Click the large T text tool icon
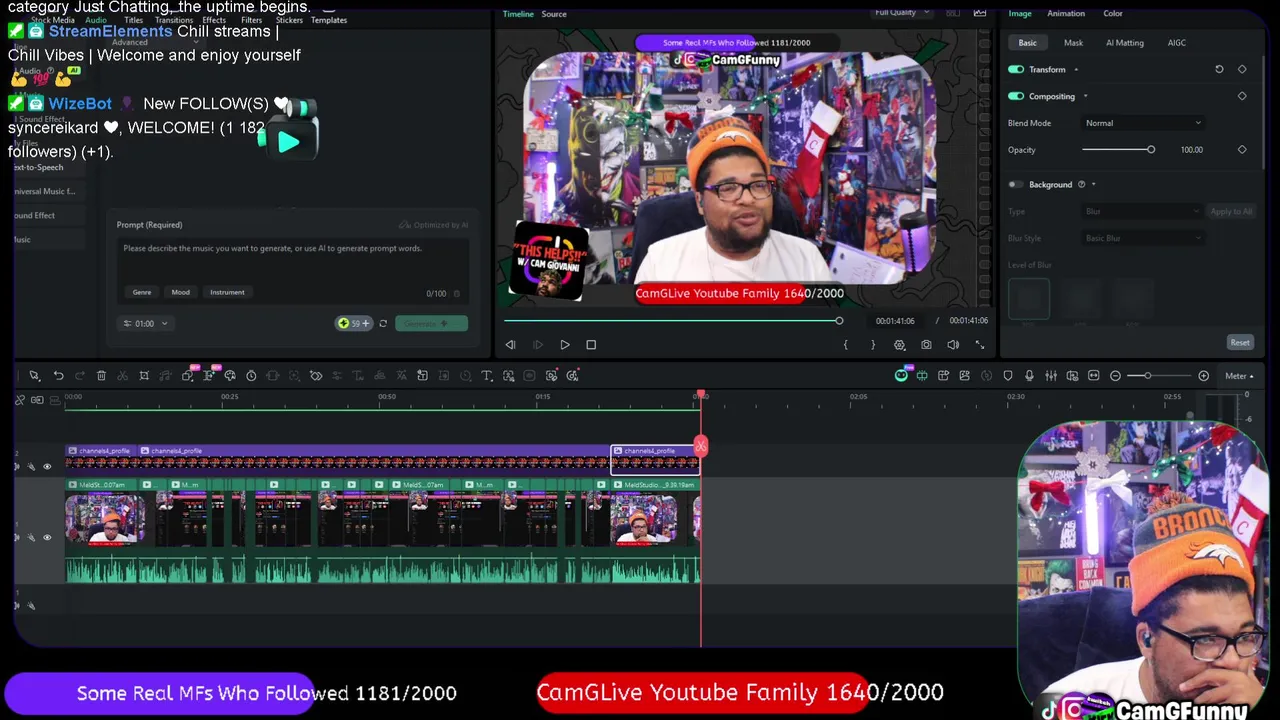Image resolution: width=1280 pixels, height=720 pixels. pyautogui.click(x=487, y=375)
